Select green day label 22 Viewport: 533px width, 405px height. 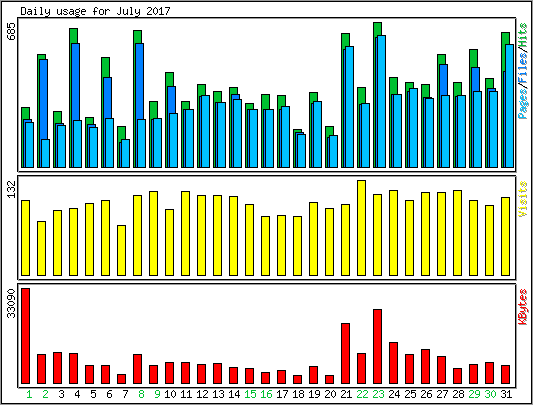coord(362,394)
